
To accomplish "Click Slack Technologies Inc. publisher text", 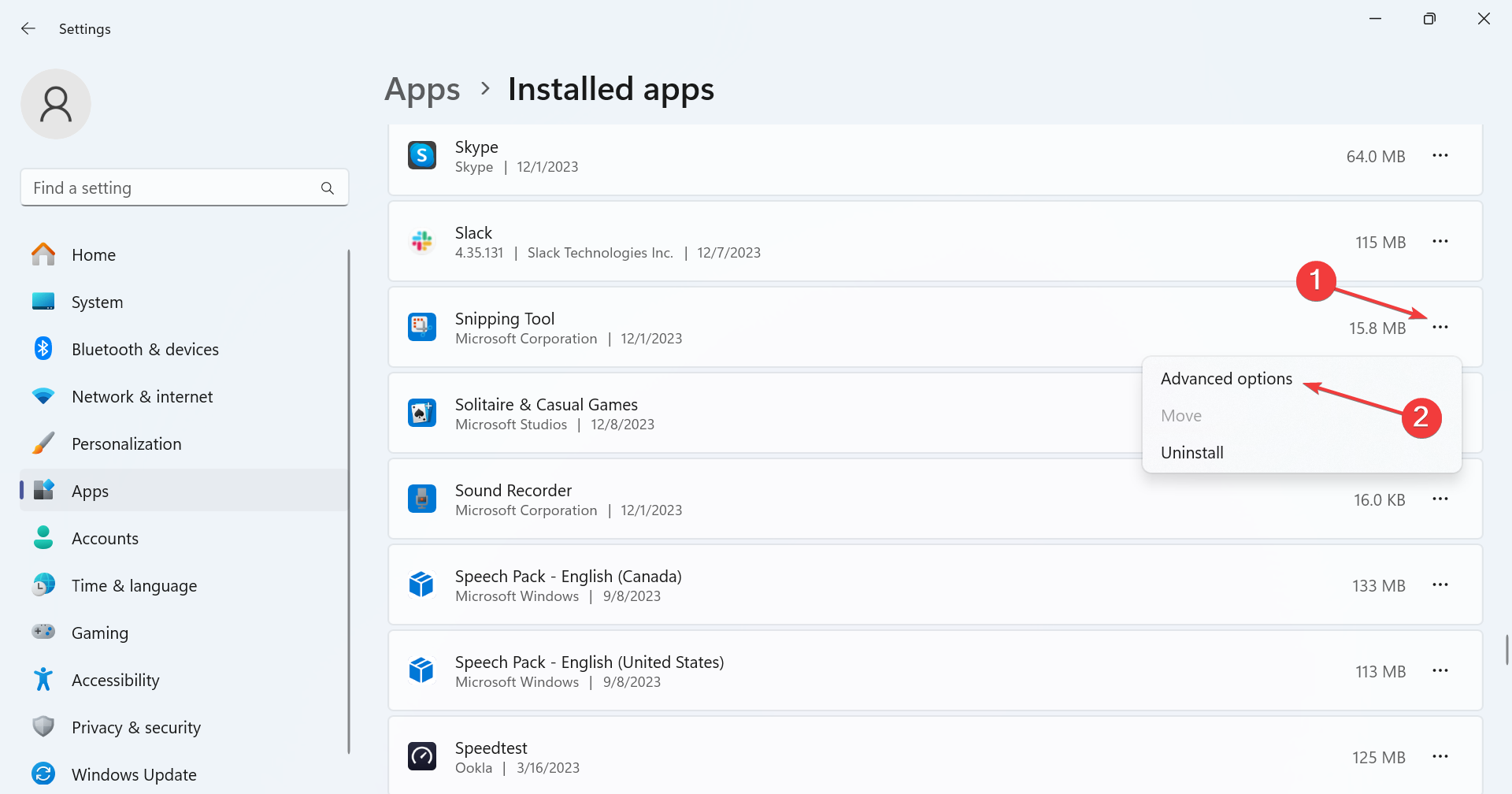I will click(x=600, y=253).
